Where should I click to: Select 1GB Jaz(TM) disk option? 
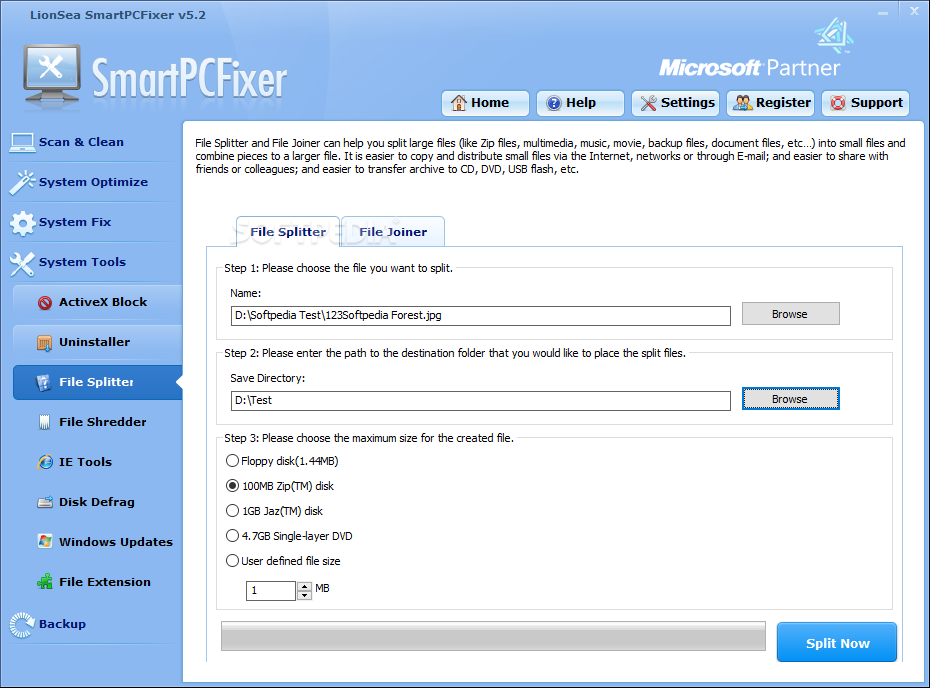click(x=232, y=511)
